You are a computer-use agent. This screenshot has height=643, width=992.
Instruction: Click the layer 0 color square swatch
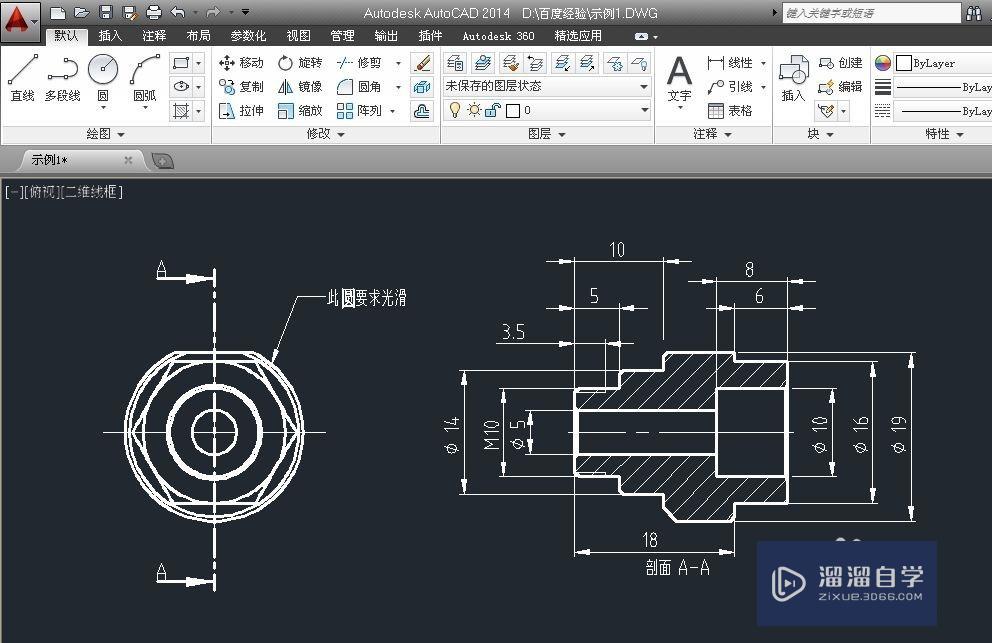point(513,111)
